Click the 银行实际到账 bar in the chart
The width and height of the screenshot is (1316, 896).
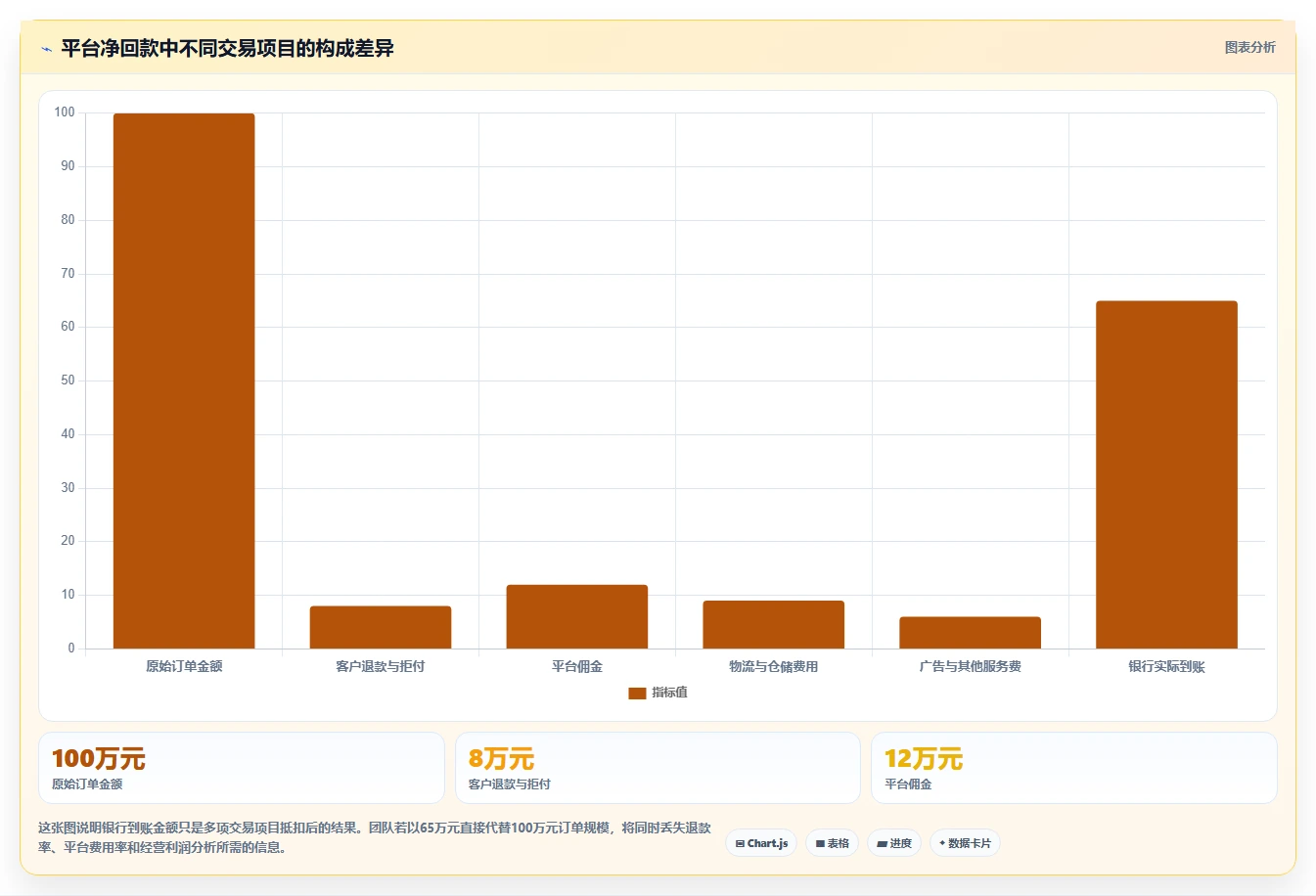click(1166, 474)
